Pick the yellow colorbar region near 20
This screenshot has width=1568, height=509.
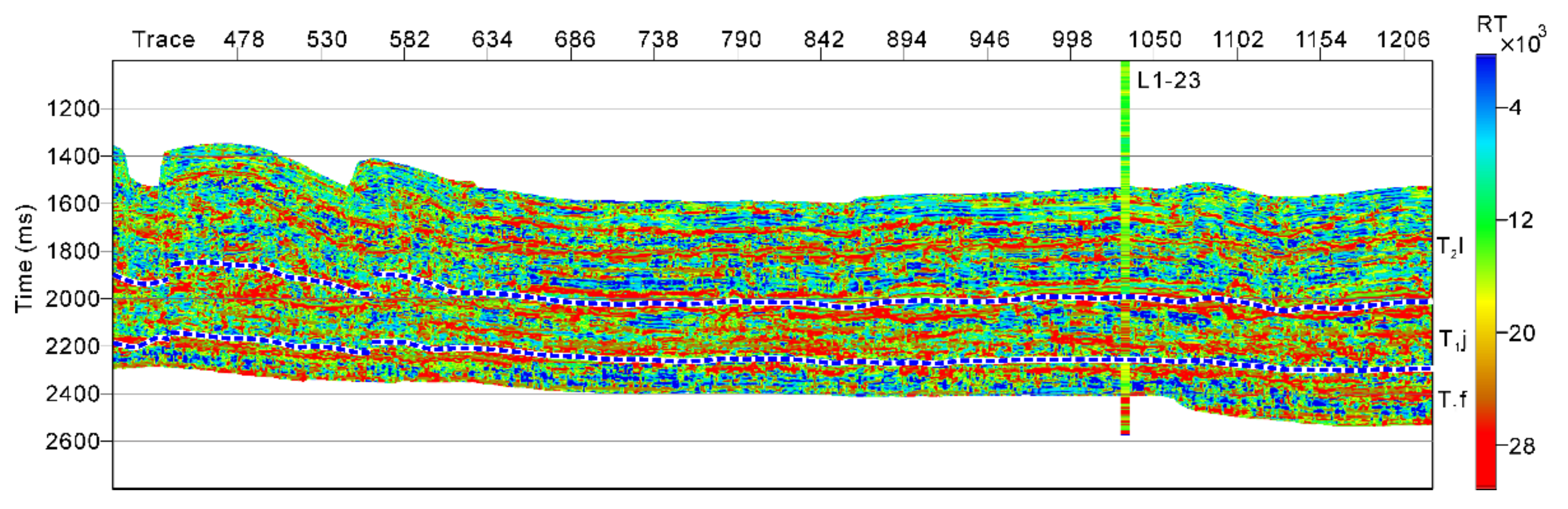[x=1486, y=333]
